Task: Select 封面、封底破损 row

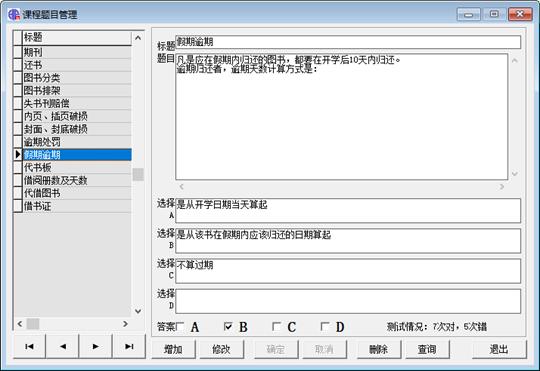Action: click(77, 129)
